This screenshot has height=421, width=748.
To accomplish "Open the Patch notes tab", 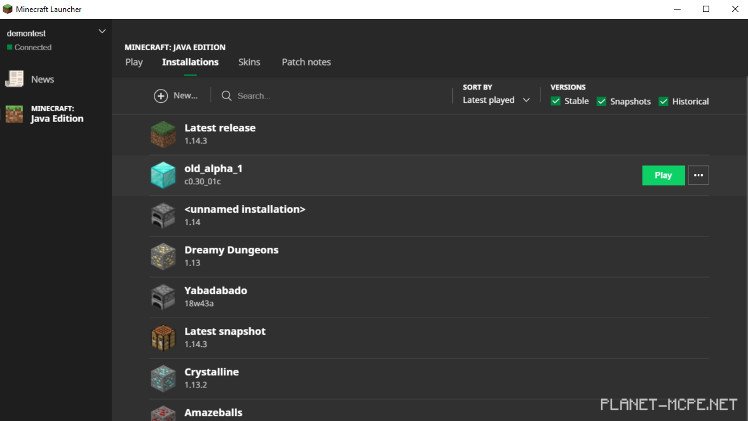I will [306, 62].
